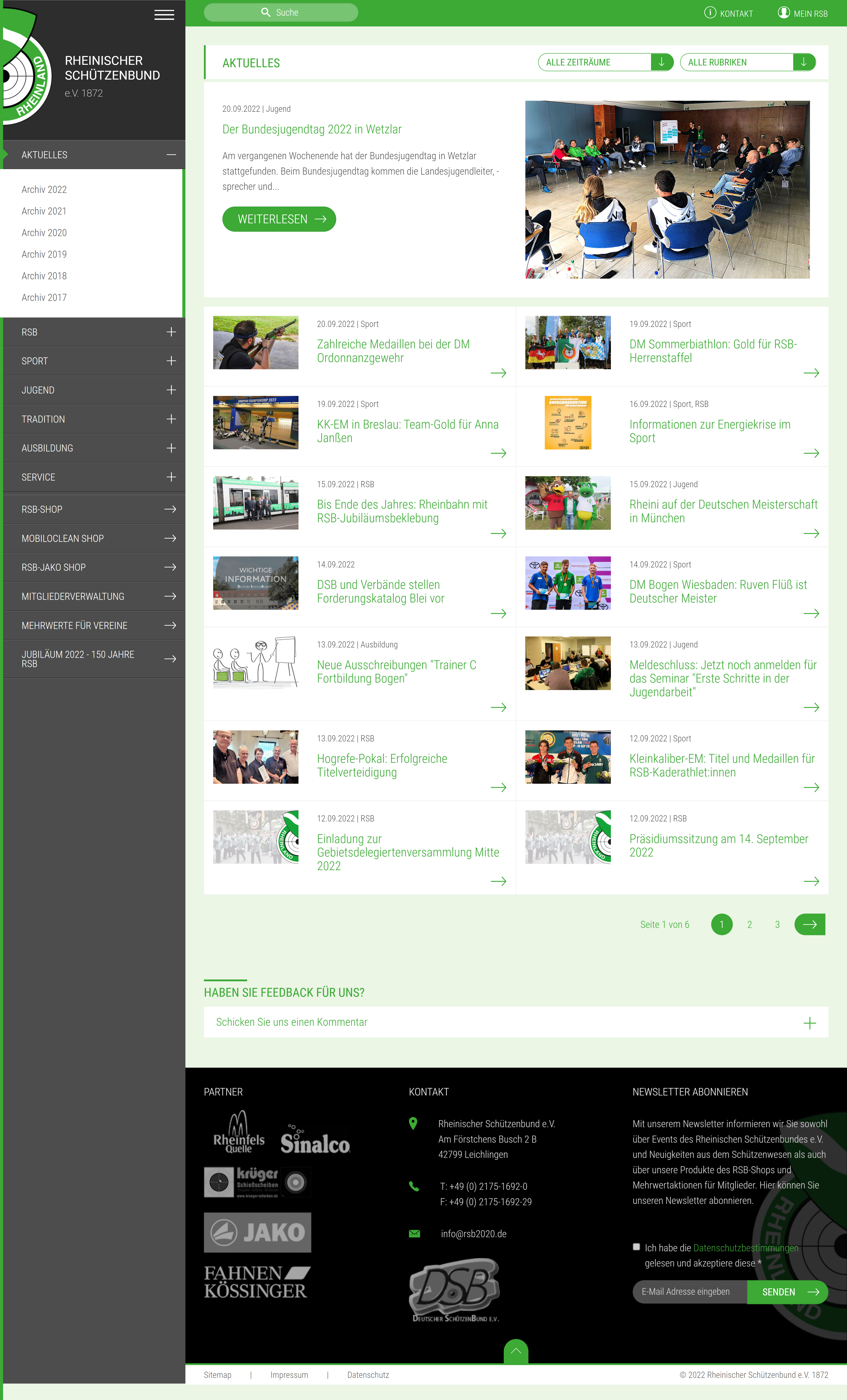The width and height of the screenshot is (847, 1400).
Task: Click the Fahnen Kössinger logo
Action: click(257, 1282)
